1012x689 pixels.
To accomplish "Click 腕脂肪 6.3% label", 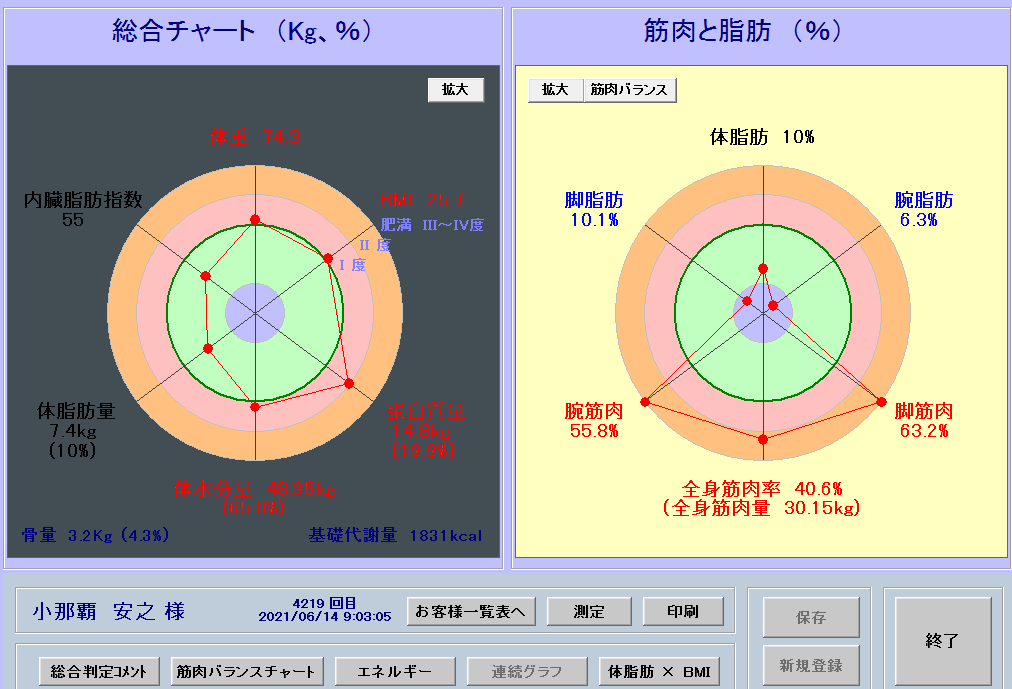I will [924, 210].
